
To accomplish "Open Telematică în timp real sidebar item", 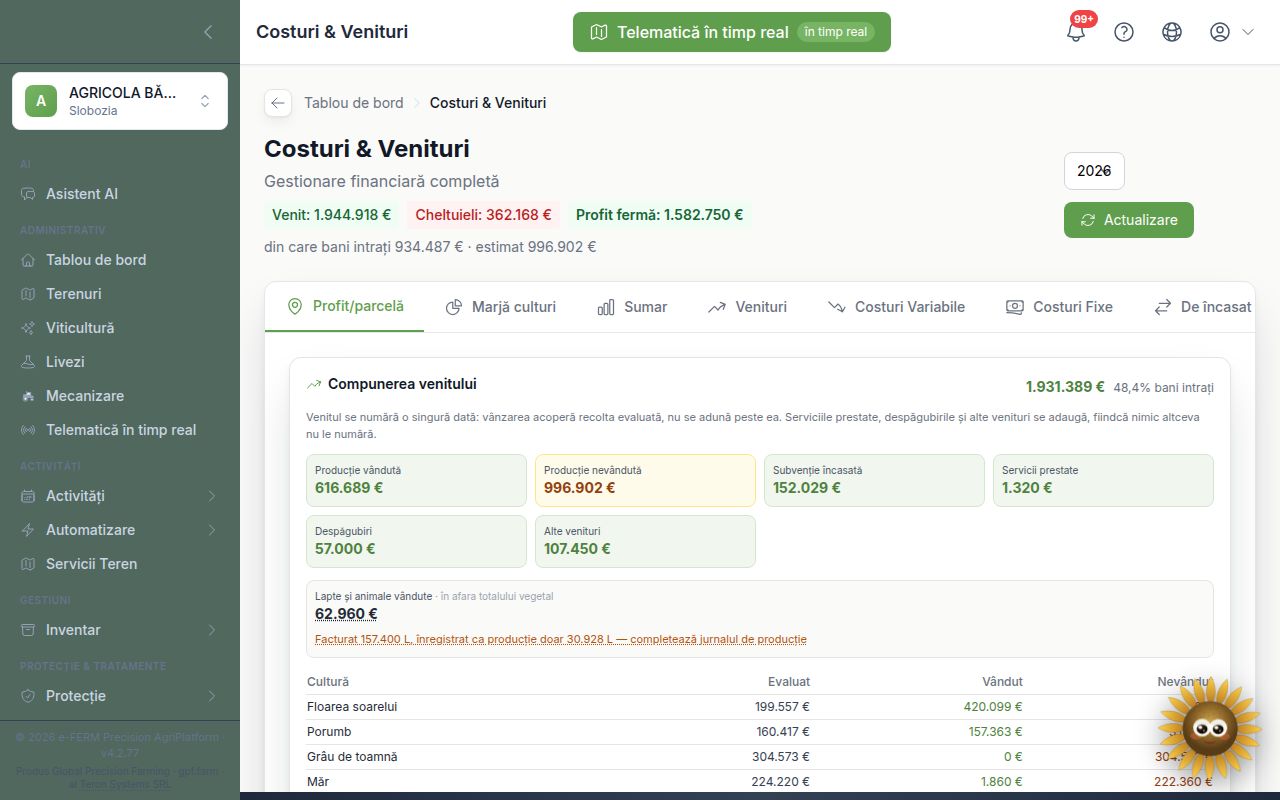I will point(120,430).
